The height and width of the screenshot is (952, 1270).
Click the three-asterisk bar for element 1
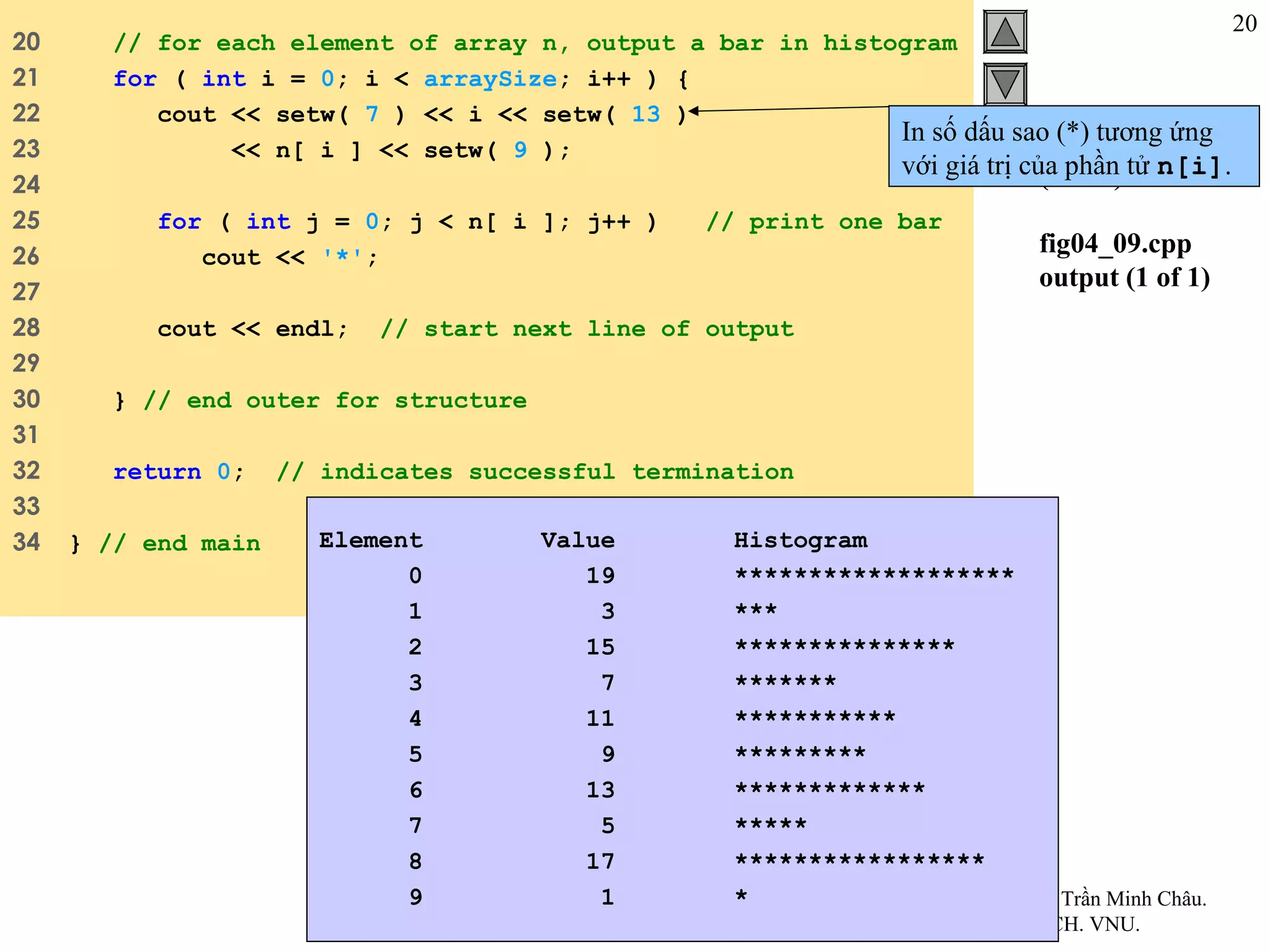coord(756,609)
